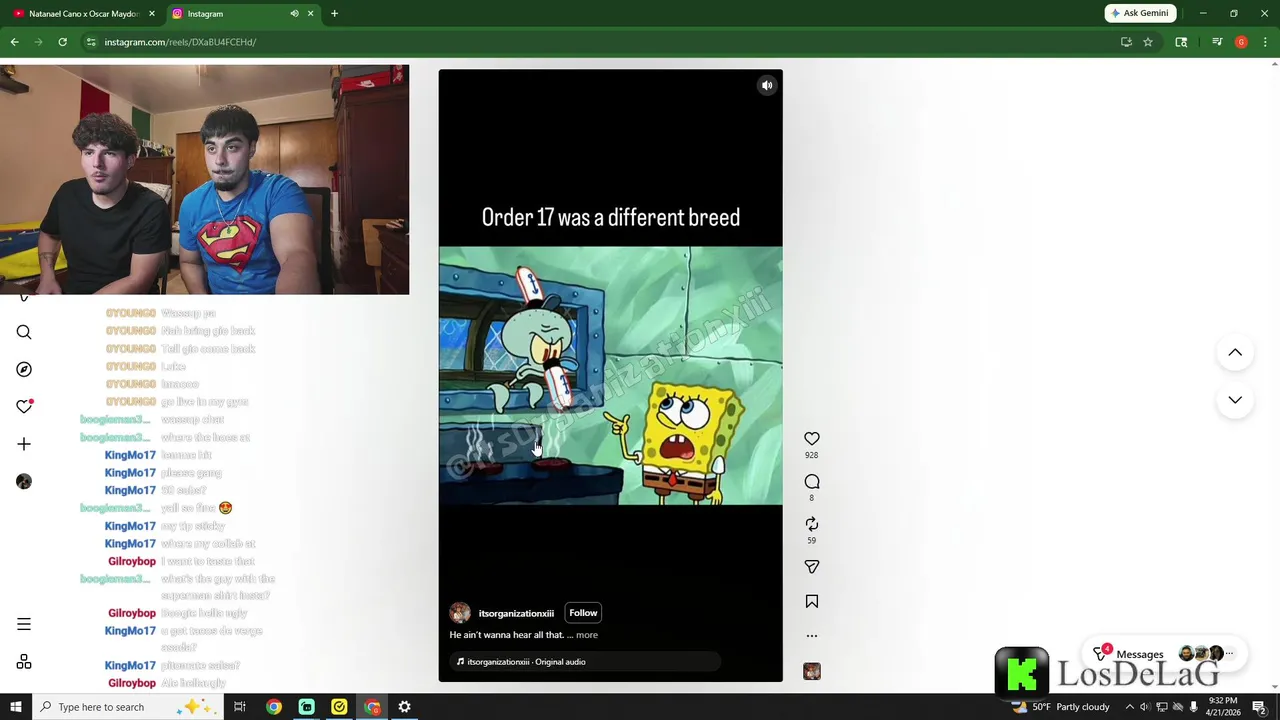Show hidden system tray icons
The width and height of the screenshot is (1280, 720).
point(1130,707)
